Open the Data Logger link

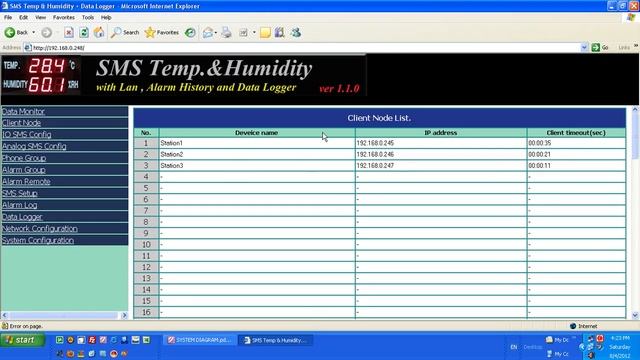pos(22,217)
